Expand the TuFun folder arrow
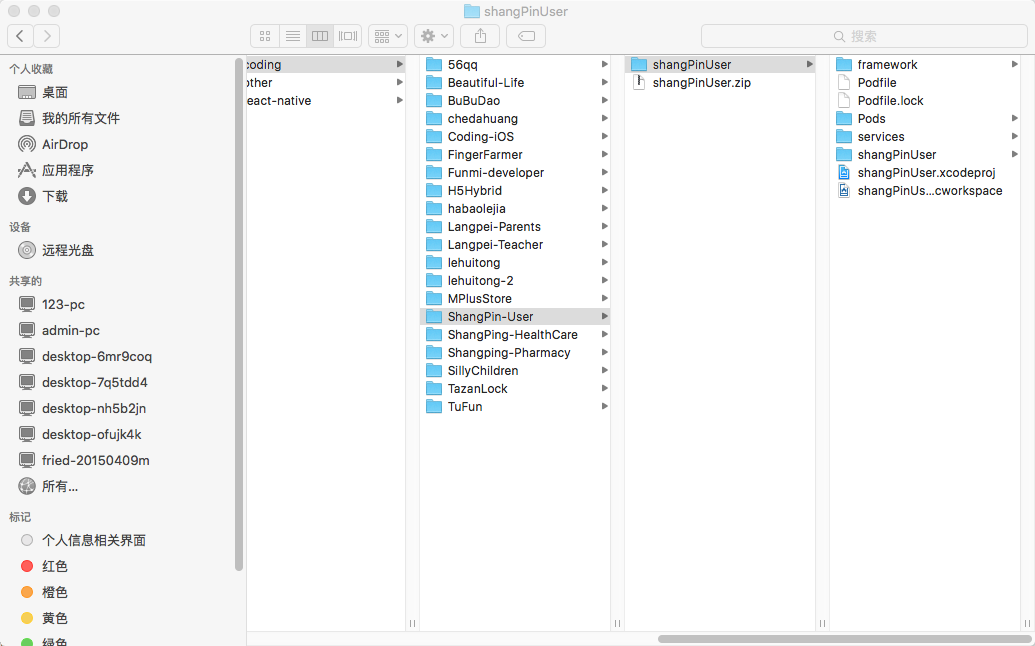This screenshot has height=646, width=1035. [x=604, y=406]
